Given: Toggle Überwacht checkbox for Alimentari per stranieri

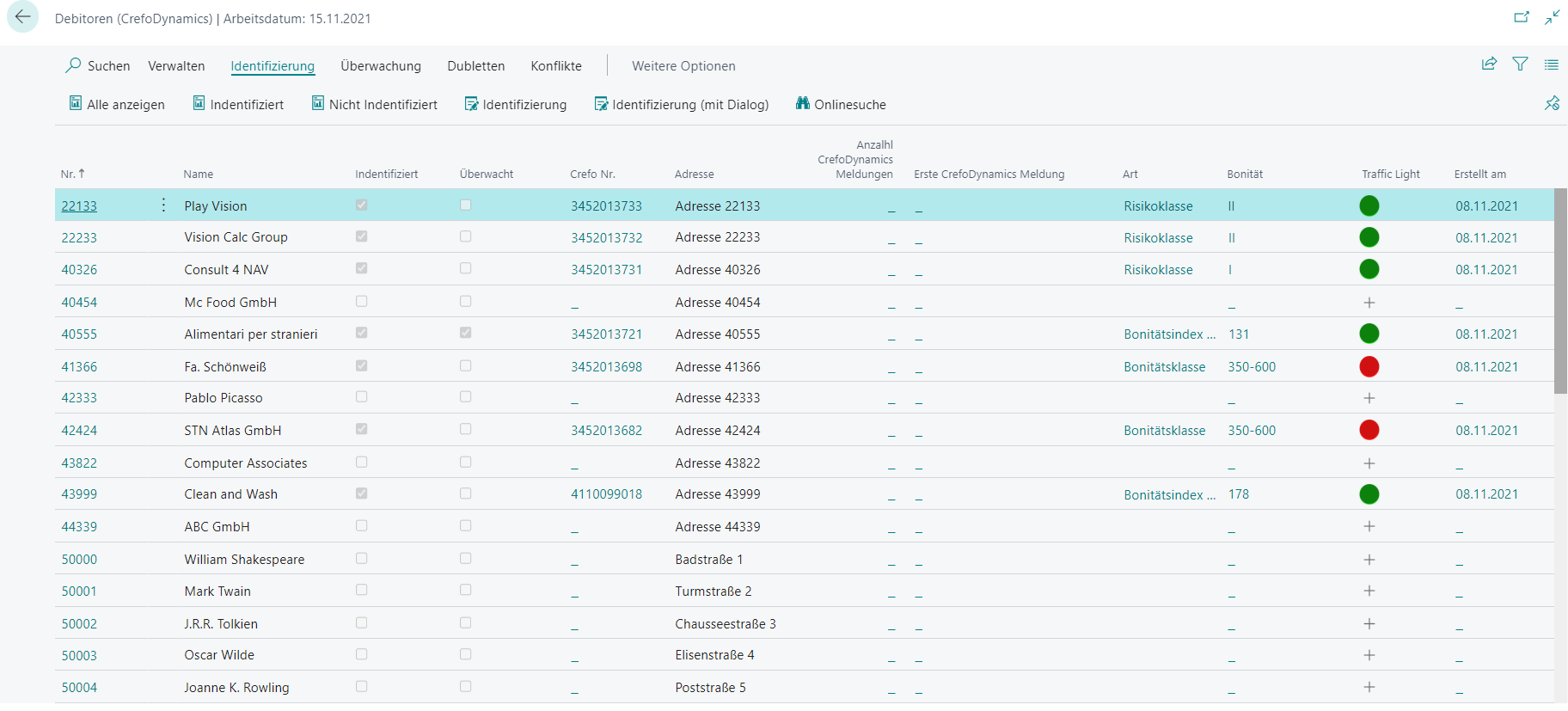Looking at the screenshot, I should (465, 333).
